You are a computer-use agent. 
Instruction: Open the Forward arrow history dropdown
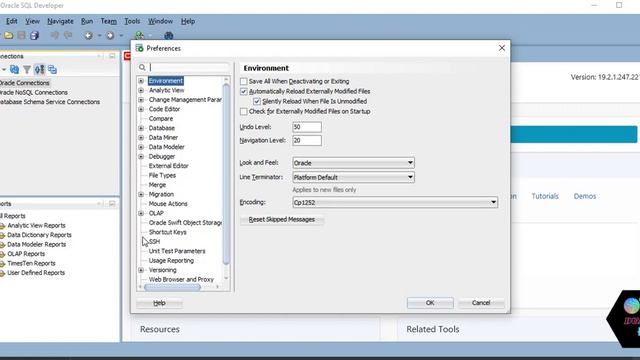pyautogui.click(x=121, y=36)
